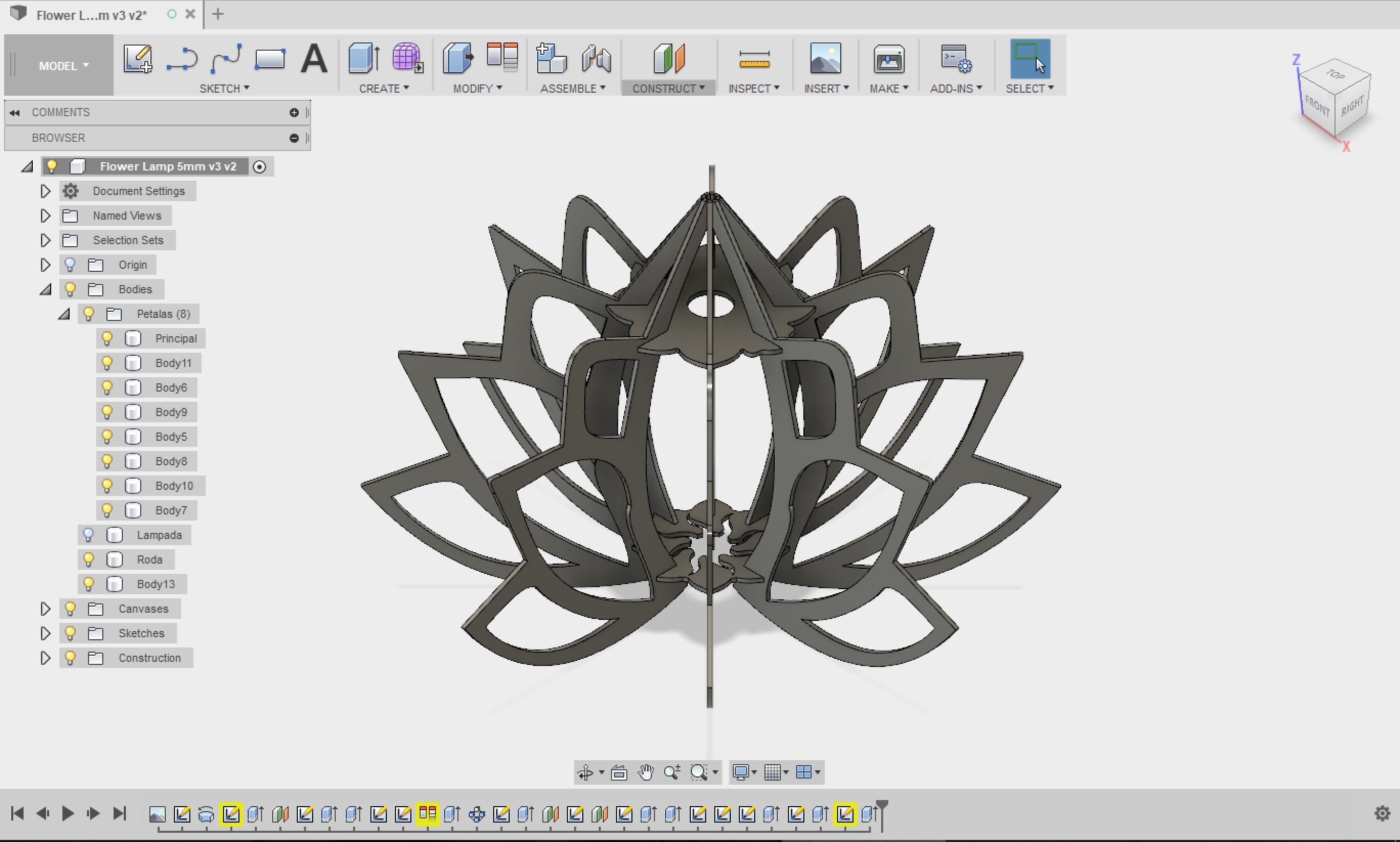
Task: Open Viewports layout icon
Action: pyautogui.click(x=803, y=772)
